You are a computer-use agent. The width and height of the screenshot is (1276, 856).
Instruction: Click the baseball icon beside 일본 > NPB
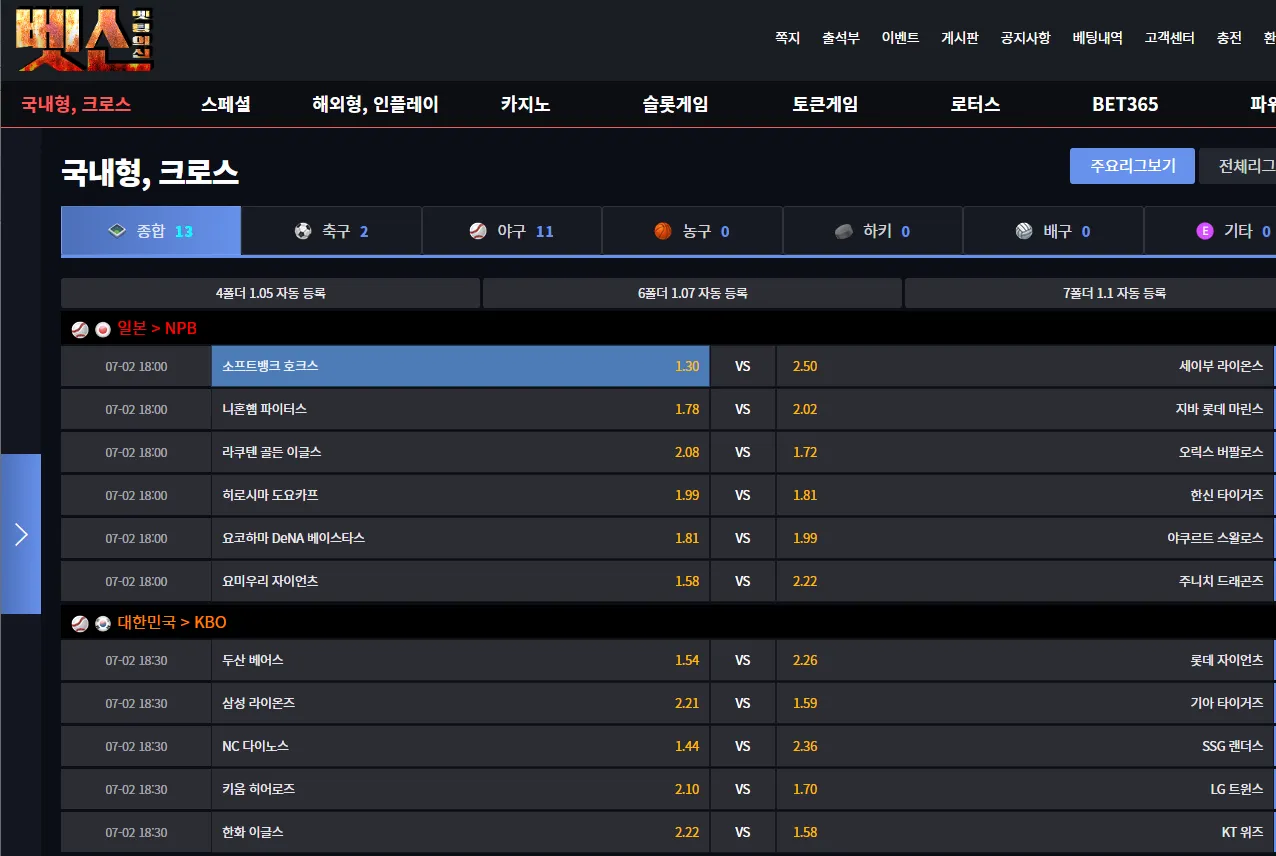(80, 329)
